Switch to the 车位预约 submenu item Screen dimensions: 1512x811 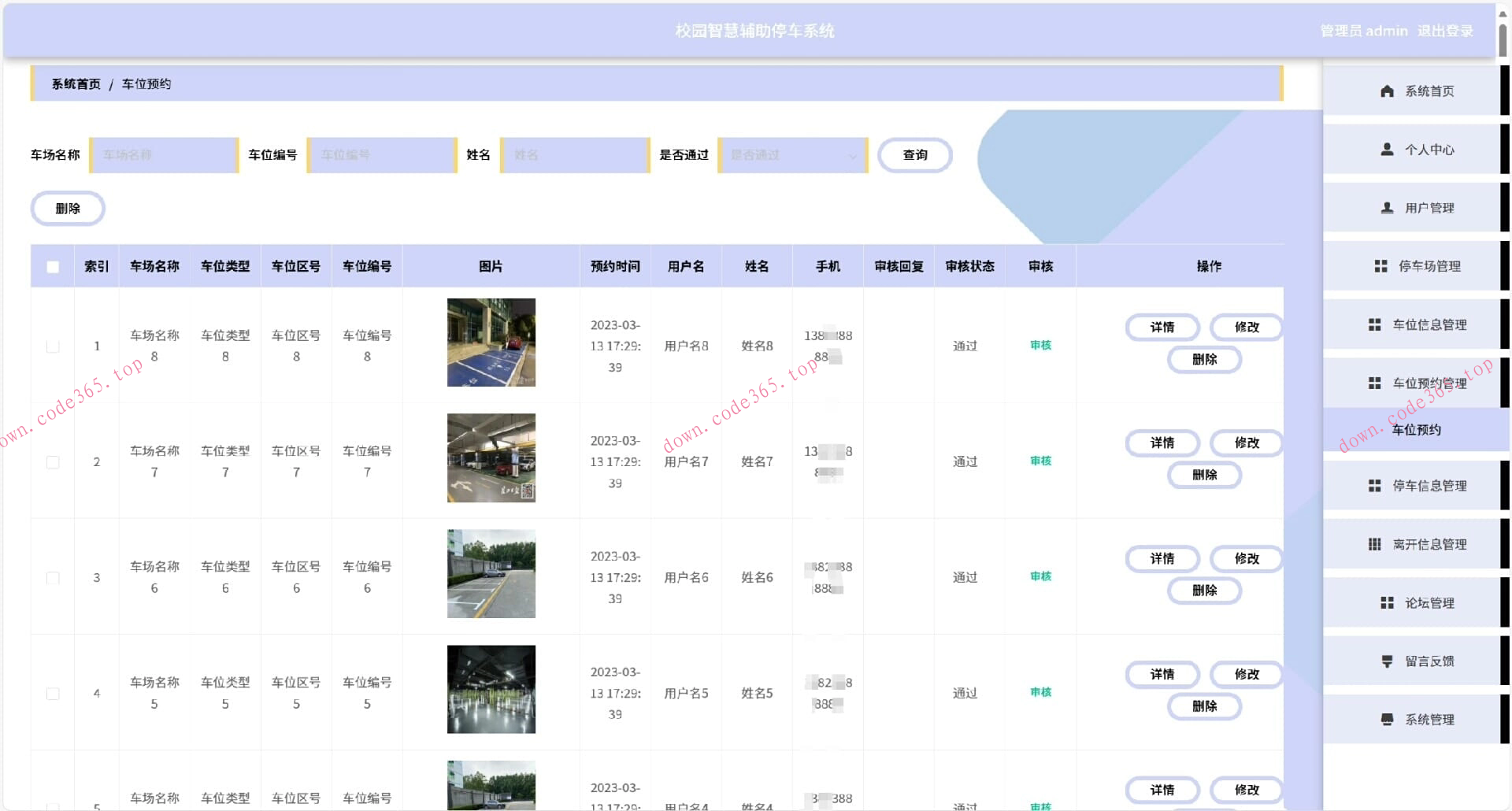coord(1416,430)
